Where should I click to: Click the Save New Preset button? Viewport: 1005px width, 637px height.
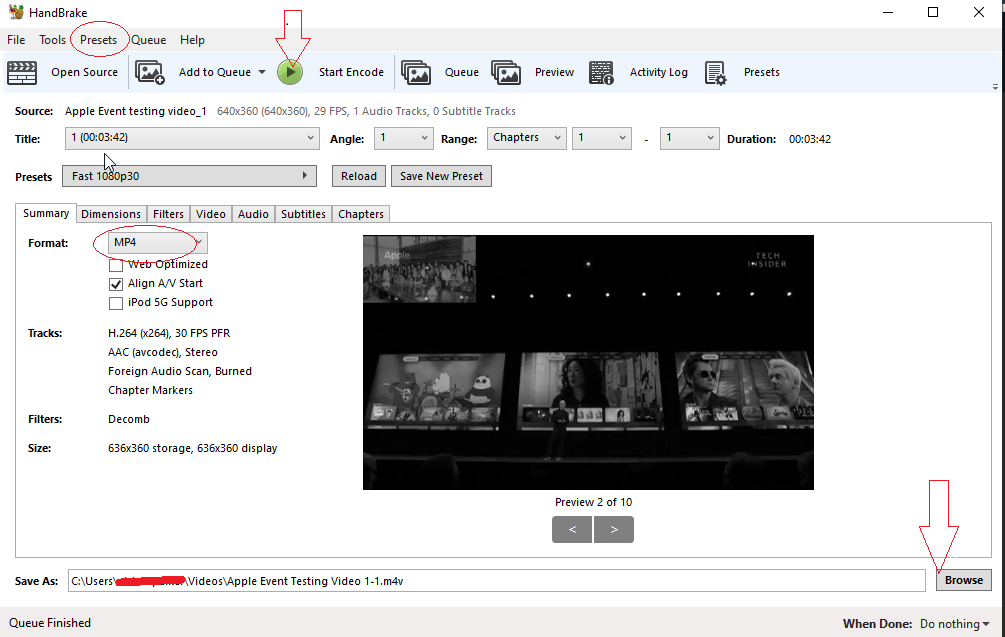[443, 175]
